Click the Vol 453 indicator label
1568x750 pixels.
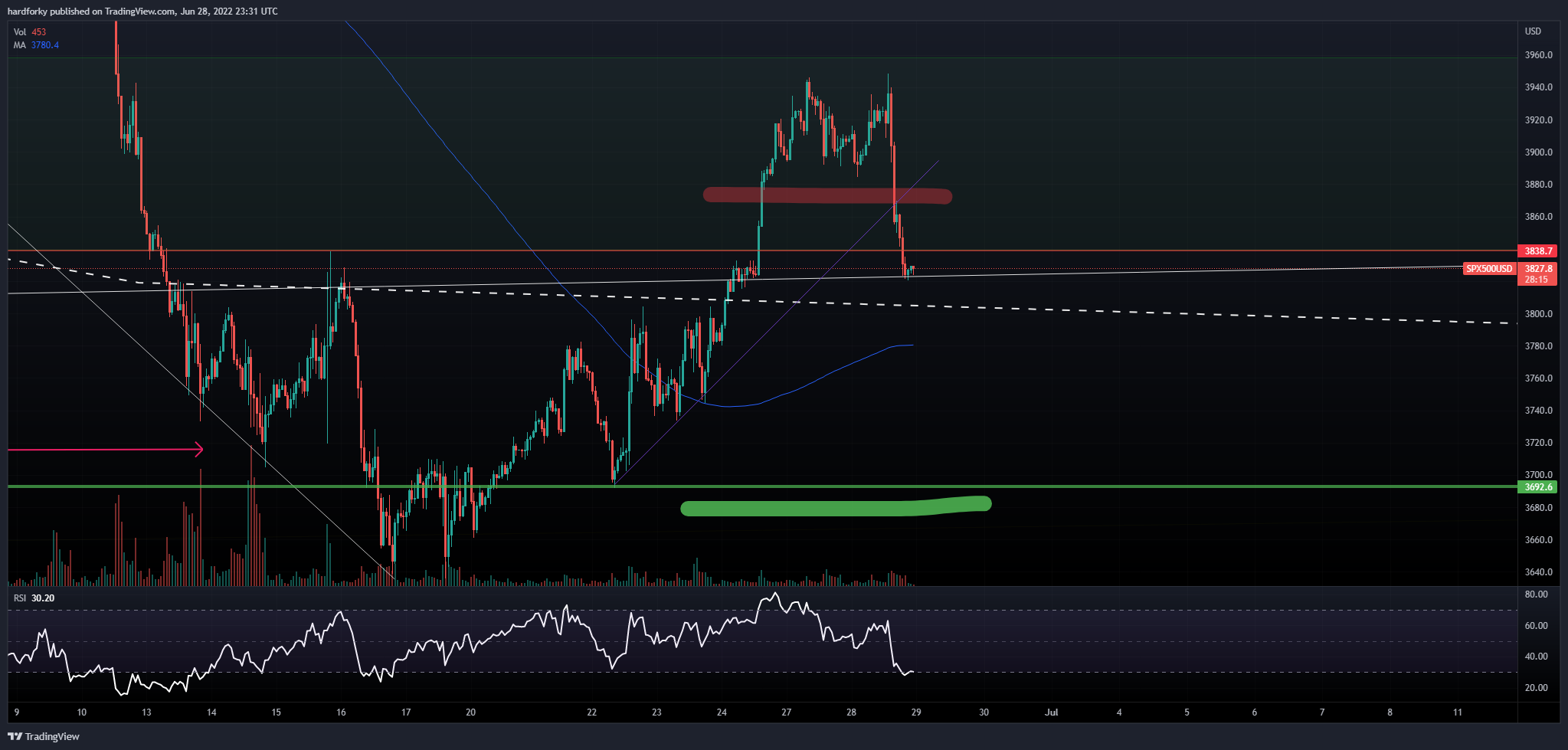[30, 32]
